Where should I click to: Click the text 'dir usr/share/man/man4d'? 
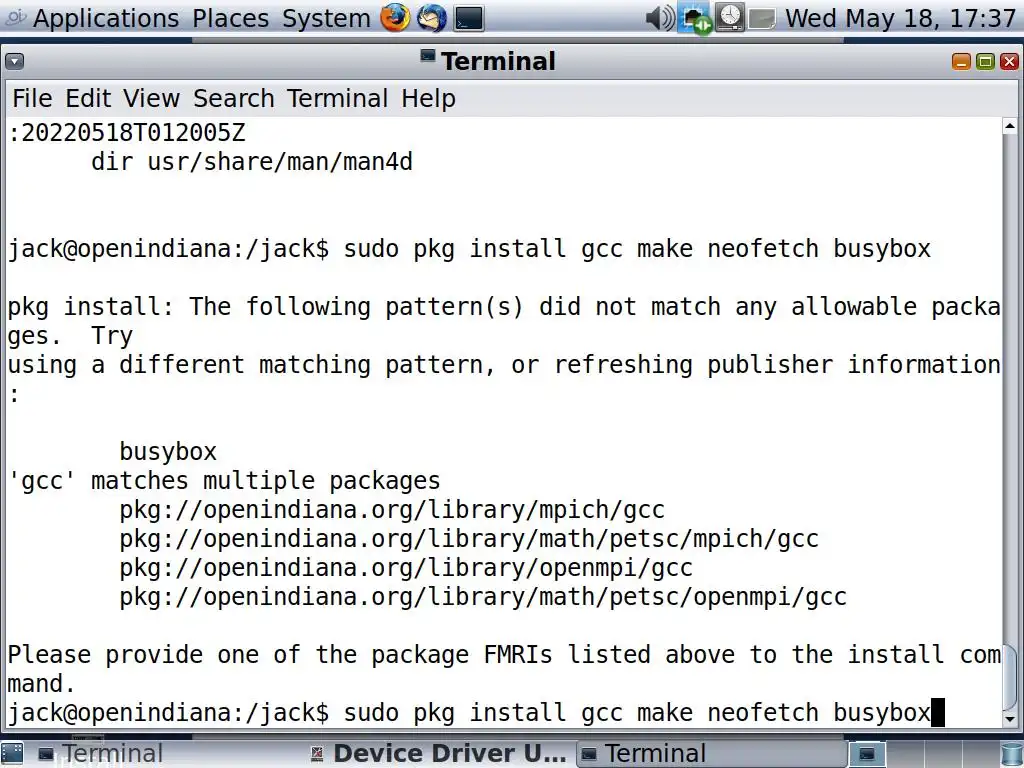(252, 162)
